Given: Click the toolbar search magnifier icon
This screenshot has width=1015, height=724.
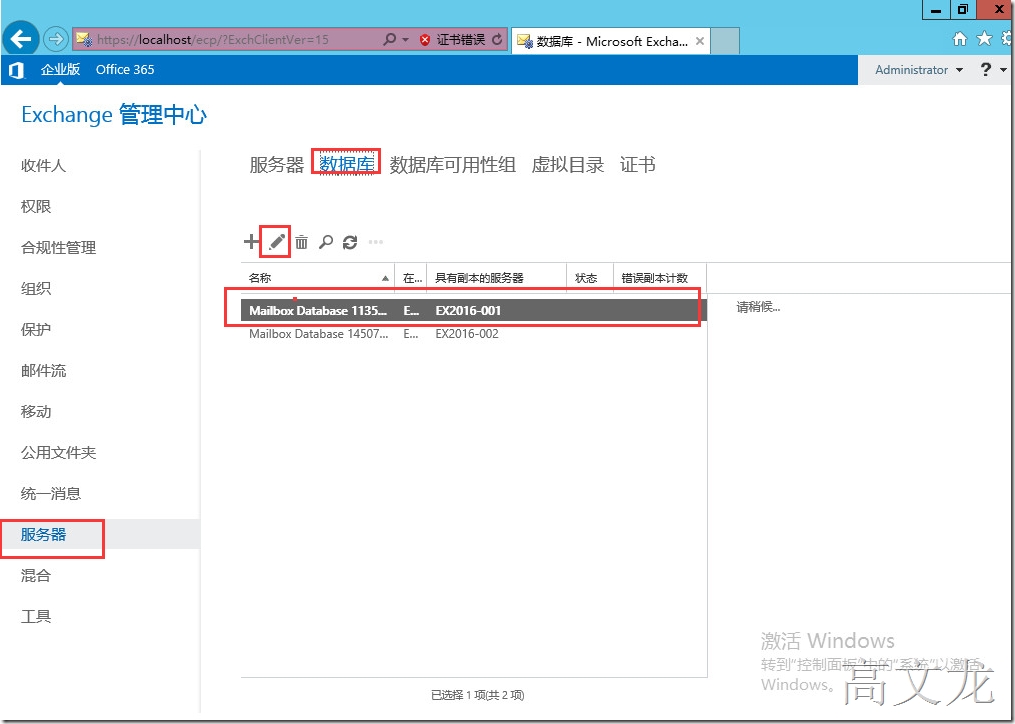Looking at the screenshot, I should [x=326, y=242].
